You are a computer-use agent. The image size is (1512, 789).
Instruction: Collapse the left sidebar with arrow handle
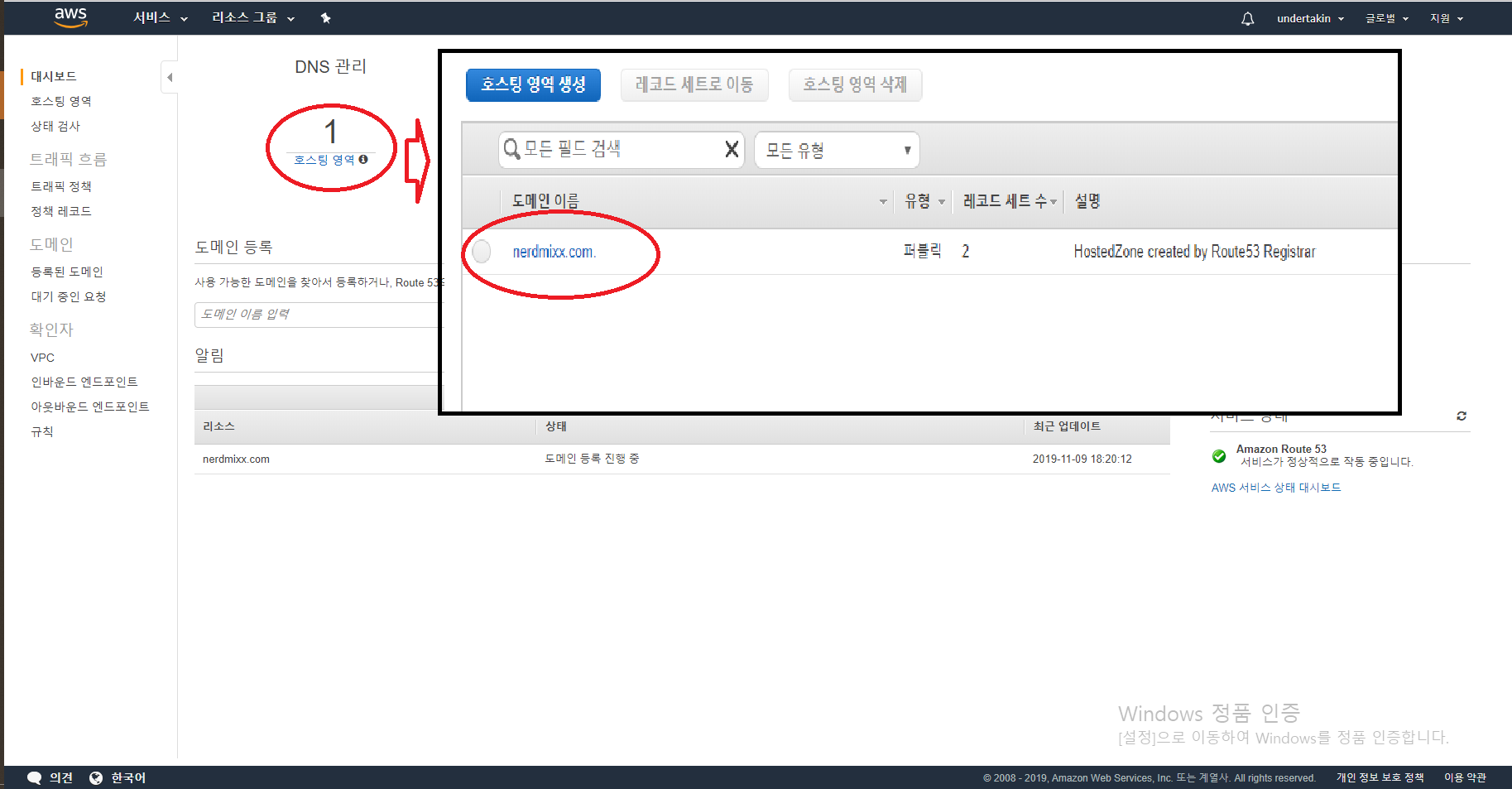[169, 77]
